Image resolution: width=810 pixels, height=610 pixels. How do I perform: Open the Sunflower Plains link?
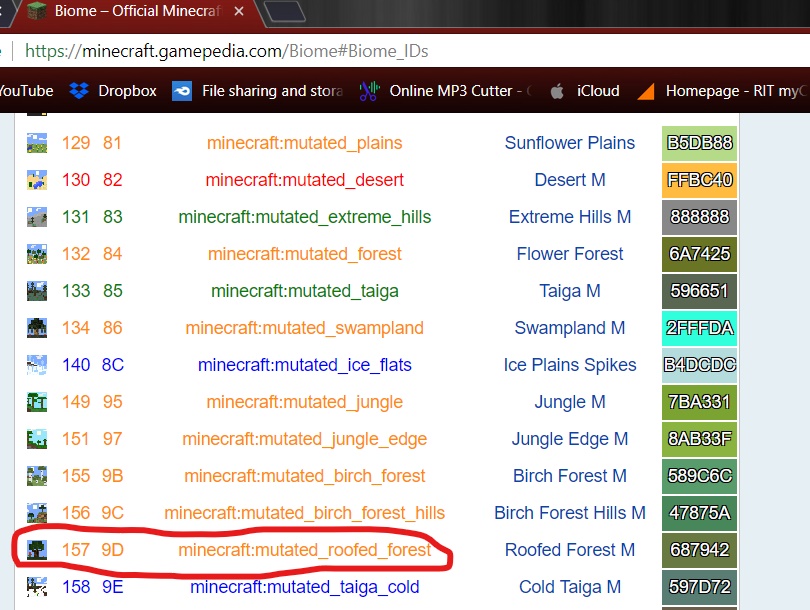(x=570, y=143)
